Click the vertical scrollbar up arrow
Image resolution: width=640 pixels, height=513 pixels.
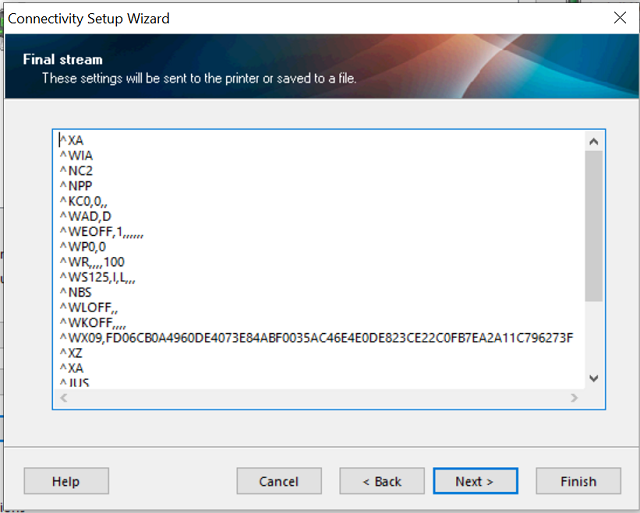593,142
